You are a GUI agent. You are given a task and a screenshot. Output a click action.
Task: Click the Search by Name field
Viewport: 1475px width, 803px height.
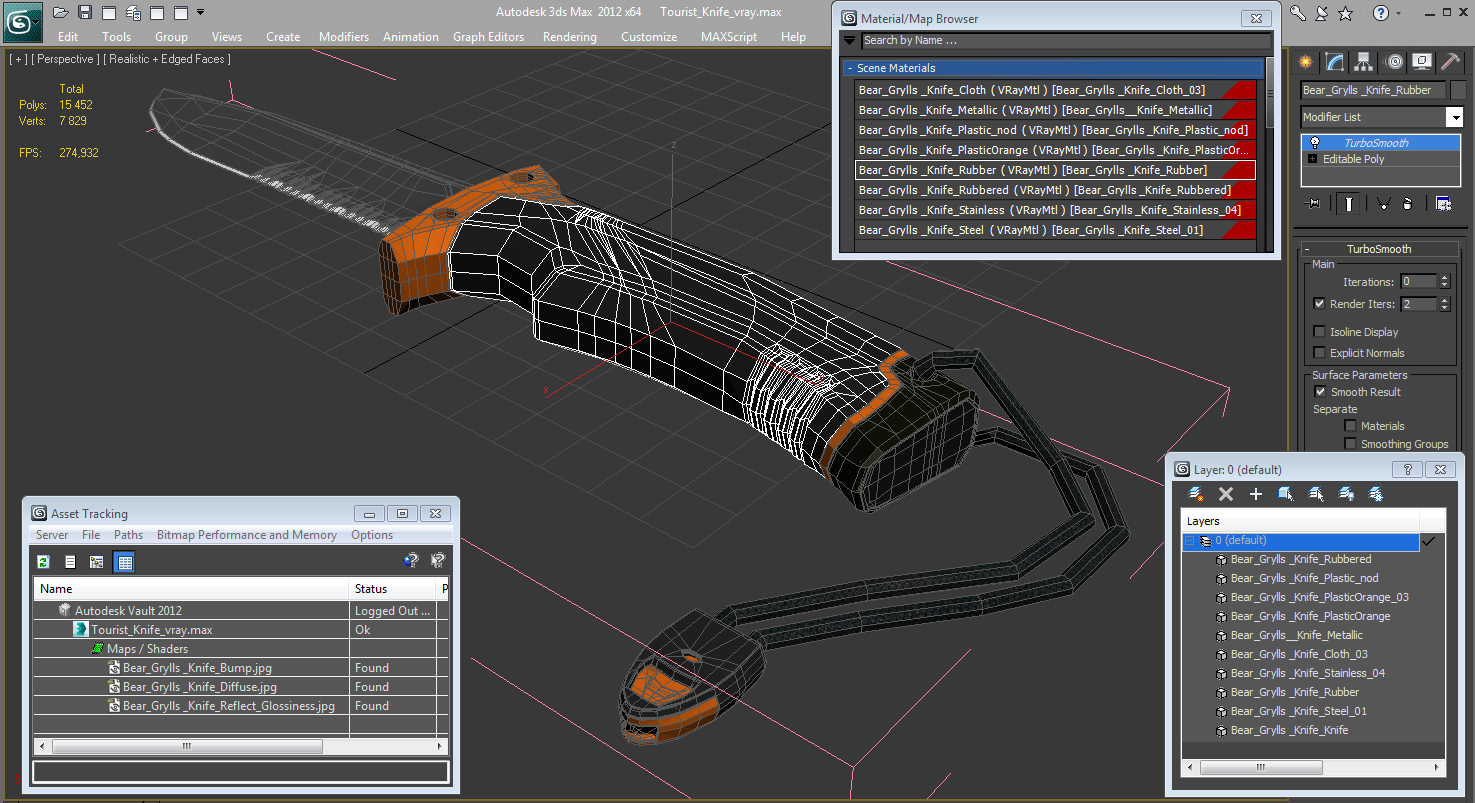[1065, 41]
